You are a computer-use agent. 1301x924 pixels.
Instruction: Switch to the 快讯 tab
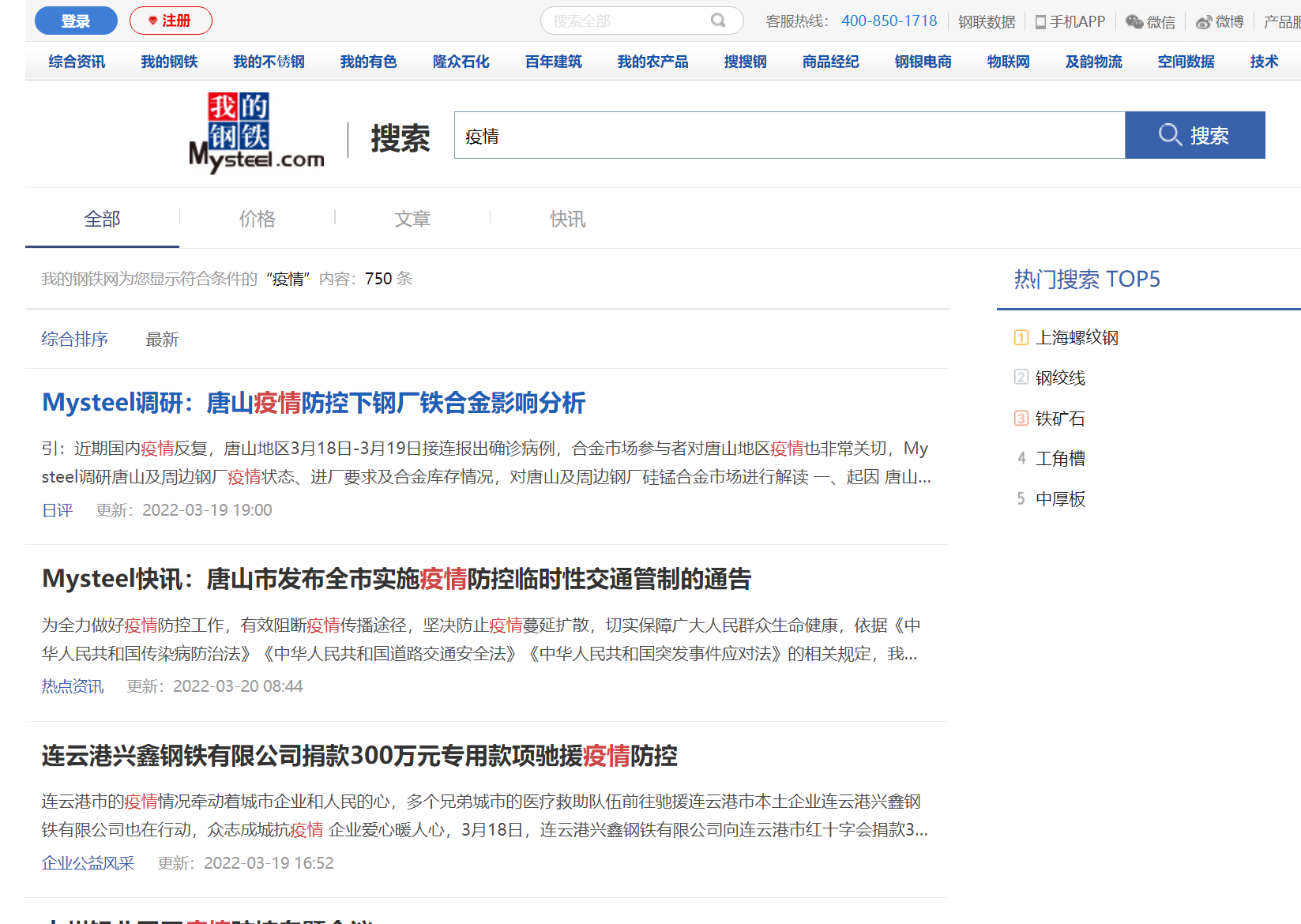coord(568,219)
